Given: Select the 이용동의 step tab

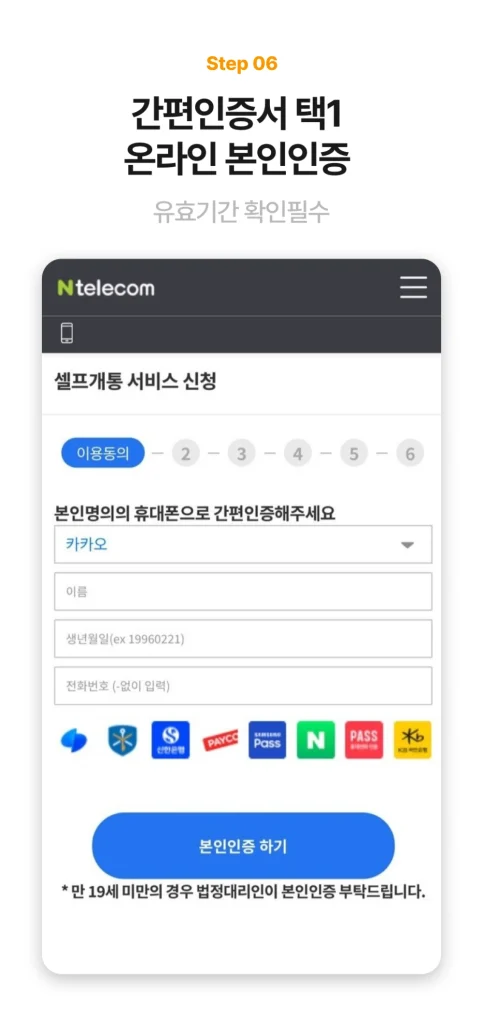Looking at the screenshot, I should (x=103, y=453).
